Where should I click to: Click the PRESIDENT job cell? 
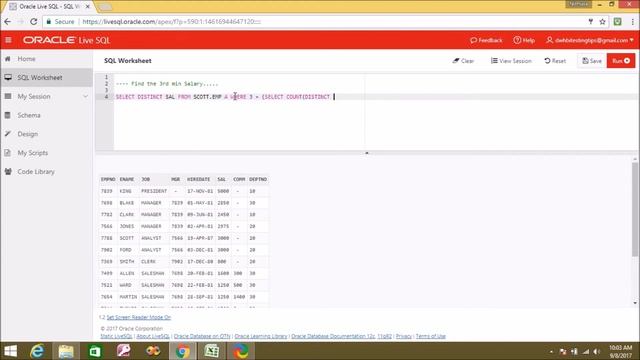click(154, 191)
